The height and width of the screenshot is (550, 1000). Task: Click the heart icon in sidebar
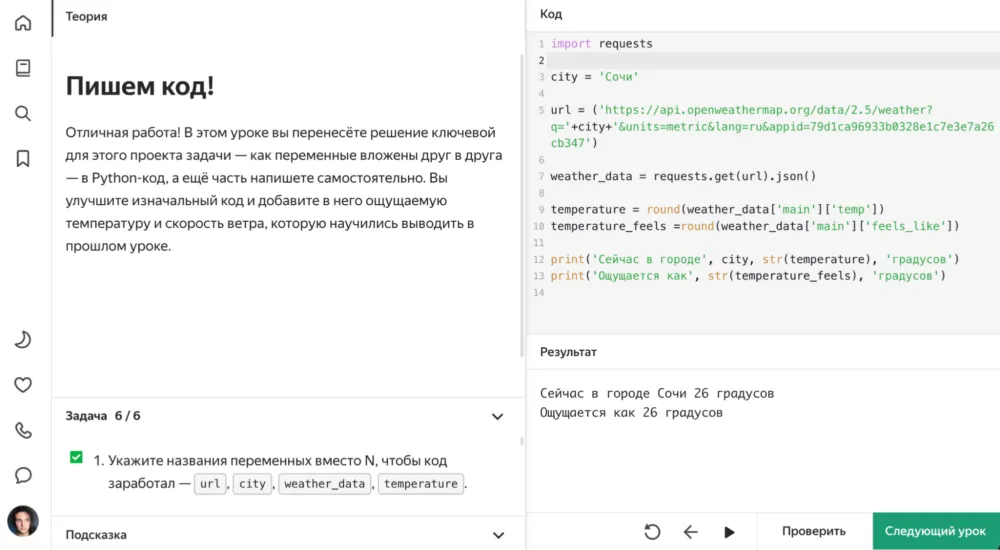(23, 385)
